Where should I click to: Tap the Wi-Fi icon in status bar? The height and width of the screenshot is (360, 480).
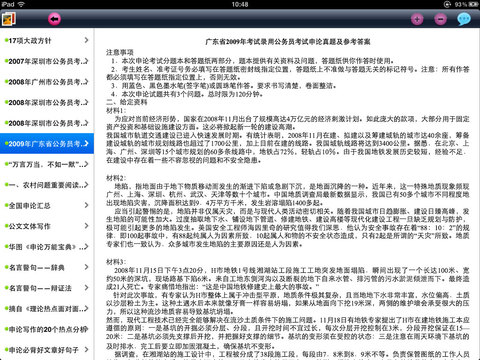click(21, 4)
